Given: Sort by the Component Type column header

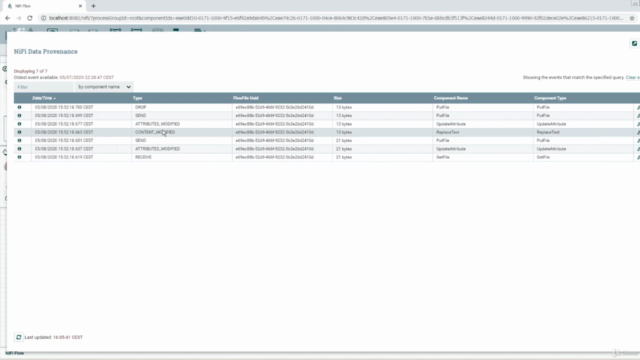Looking at the screenshot, I should (x=550, y=98).
